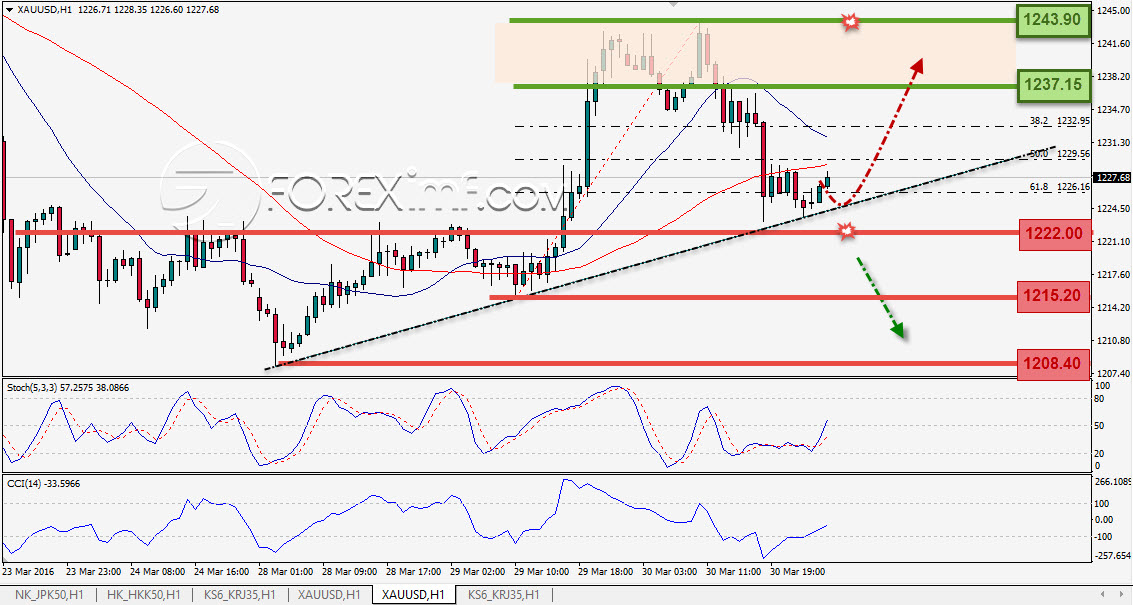Click the Stoch(5,3,3) indicator label
The image size is (1133, 605).
[68, 388]
